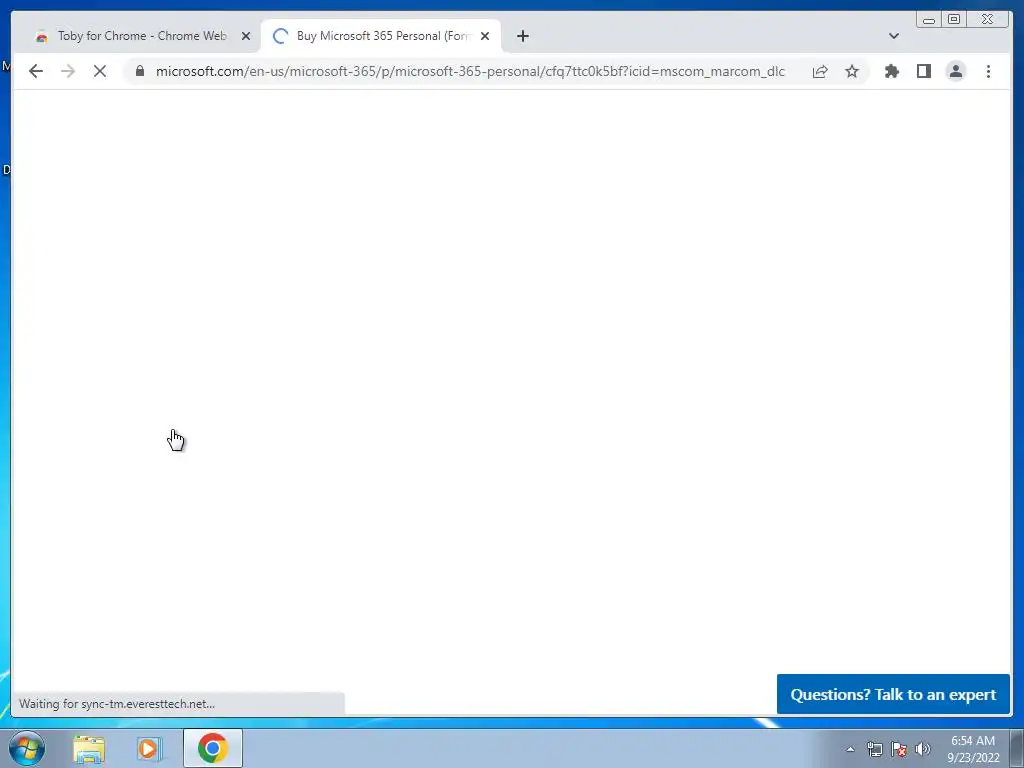1024x768 pixels.
Task: Close the Buy Microsoft 365 Personal tab
Action: click(485, 36)
